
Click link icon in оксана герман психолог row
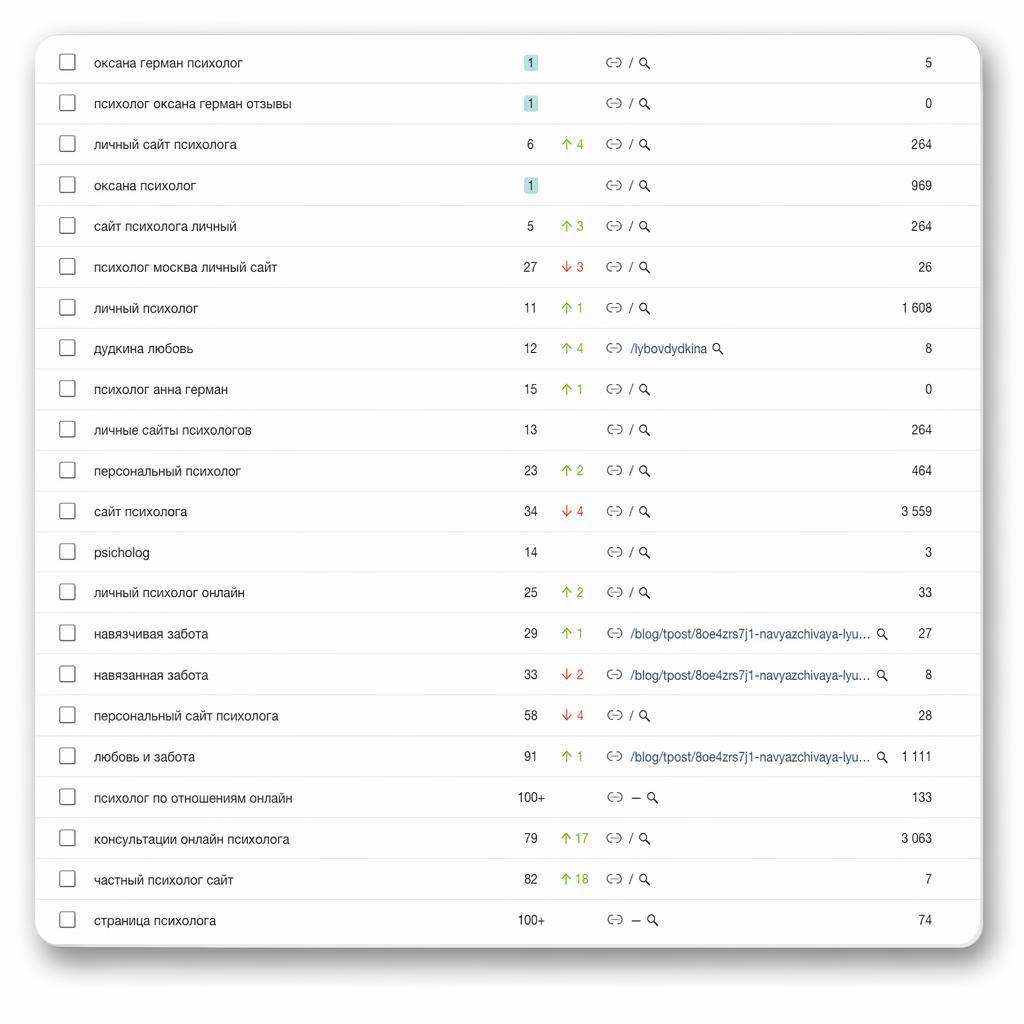[x=613, y=63]
